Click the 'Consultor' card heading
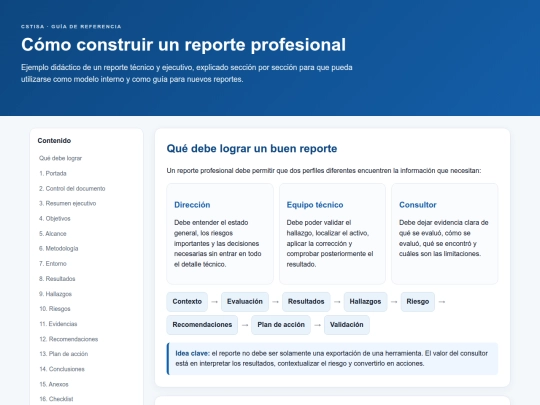 (418, 205)
